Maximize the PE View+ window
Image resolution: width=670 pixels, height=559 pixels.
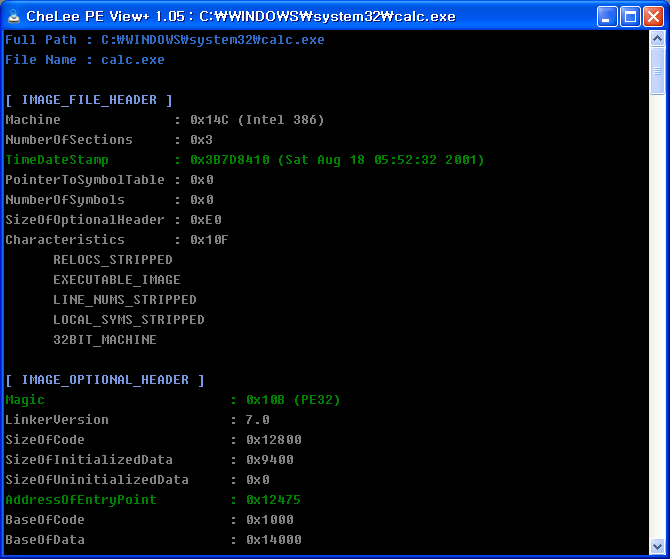630,17
